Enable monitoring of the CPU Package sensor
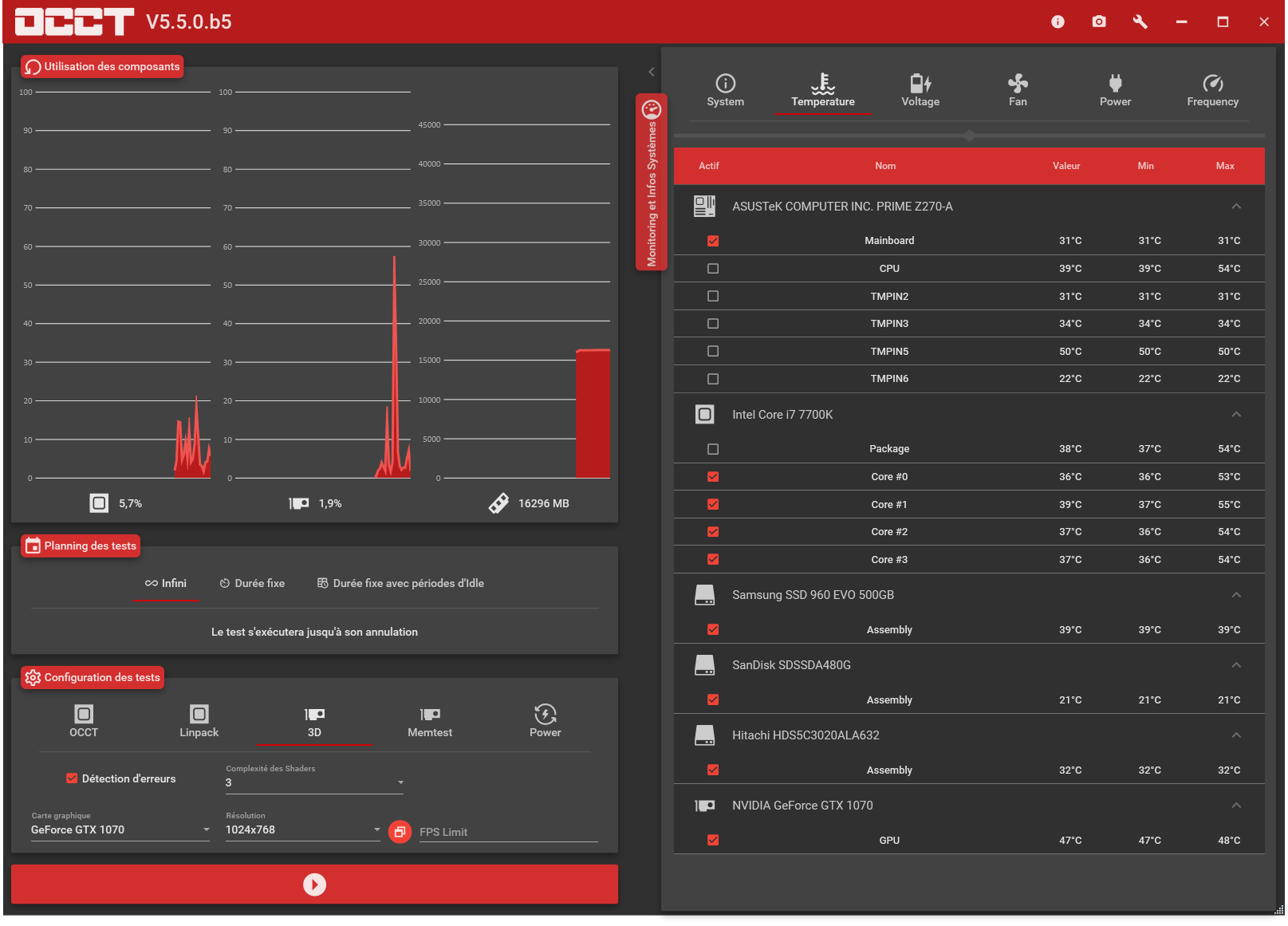This screenshot has height=926, width=1288. coord(712,448)
